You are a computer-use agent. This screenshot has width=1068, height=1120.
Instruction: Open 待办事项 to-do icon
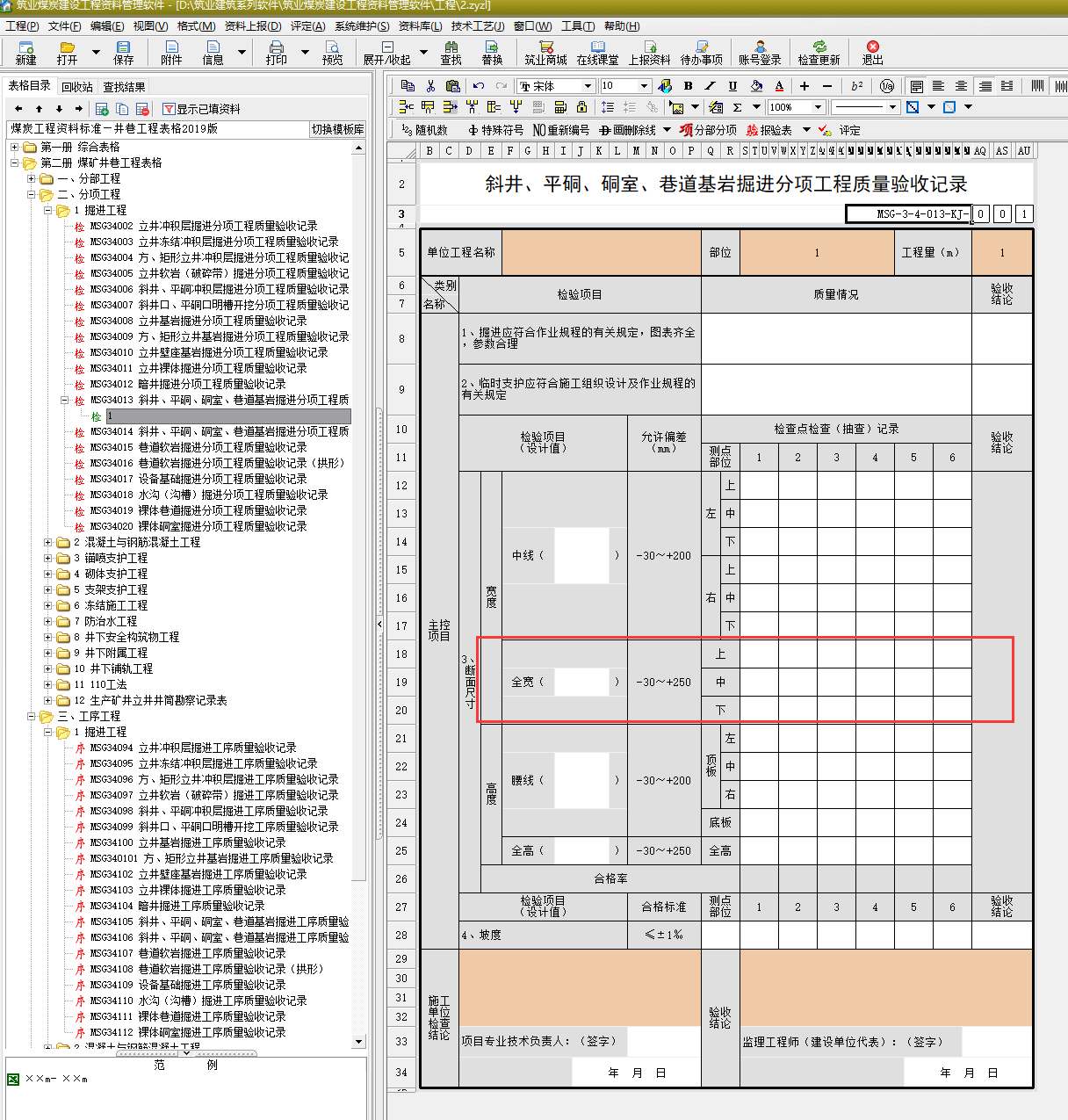(702, 52)
